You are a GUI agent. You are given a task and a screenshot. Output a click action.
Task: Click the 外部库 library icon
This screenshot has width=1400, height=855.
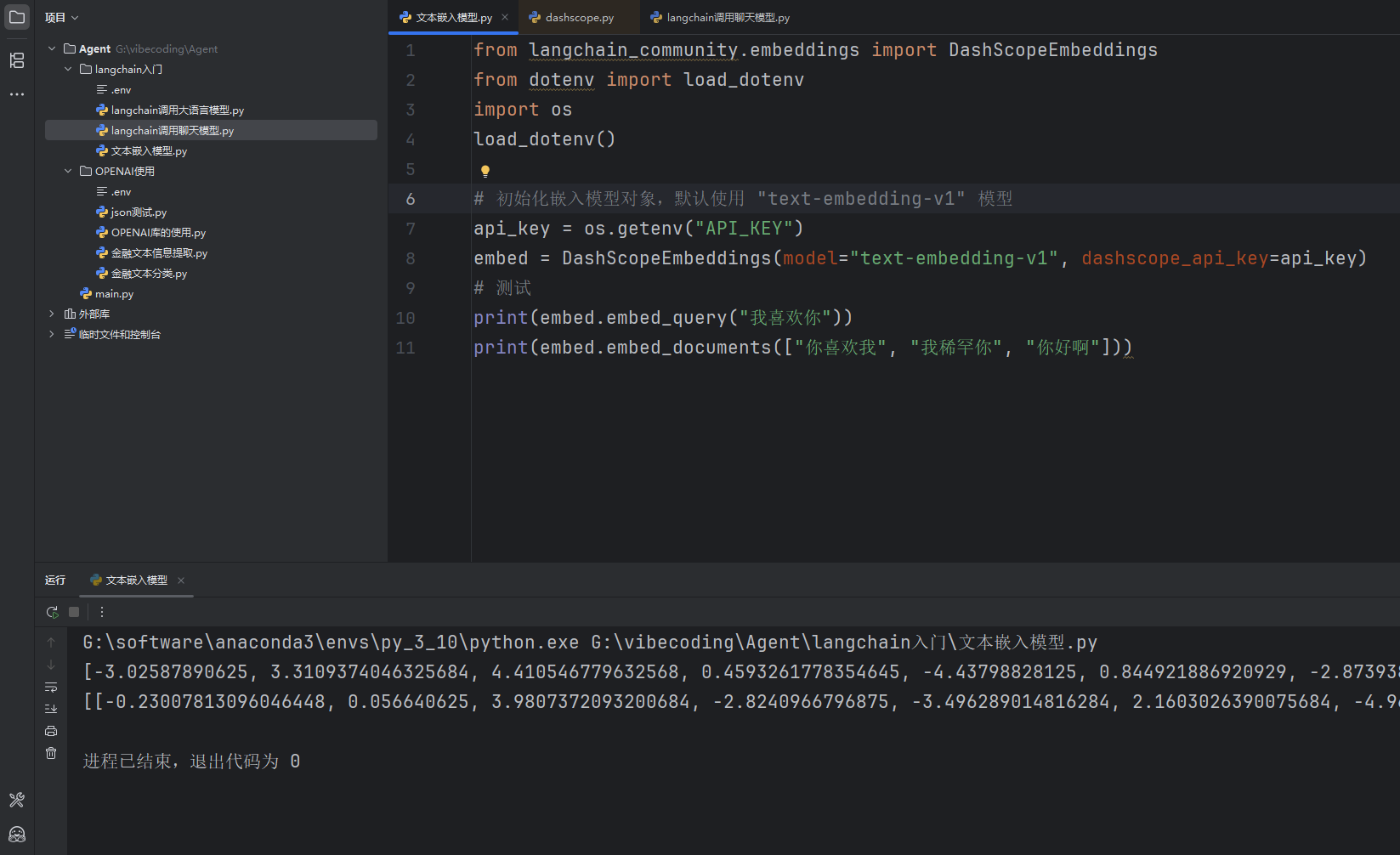click(70, 314)
